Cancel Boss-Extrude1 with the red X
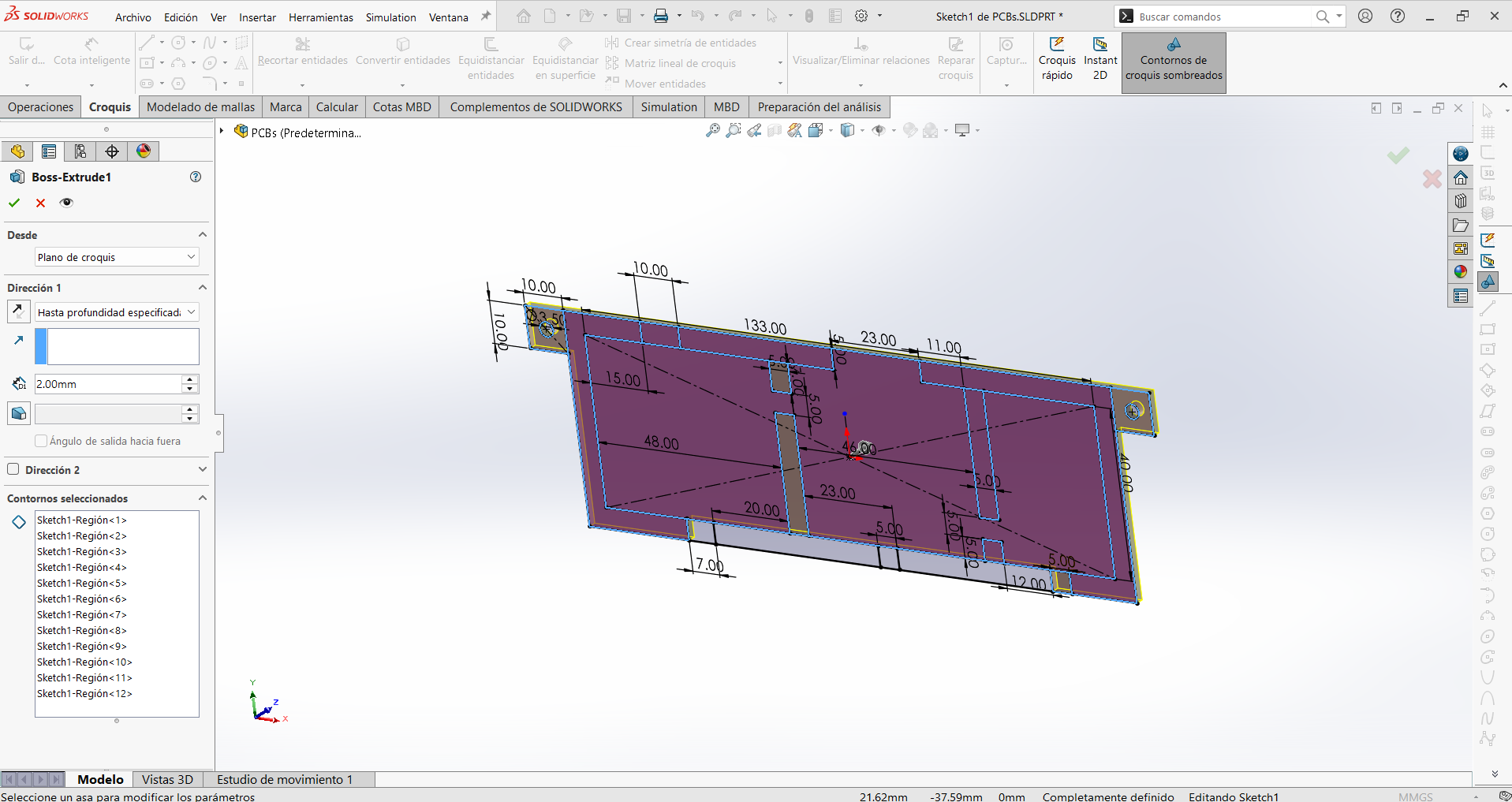This screenshot has width=1512, height=802. point(41,203)
